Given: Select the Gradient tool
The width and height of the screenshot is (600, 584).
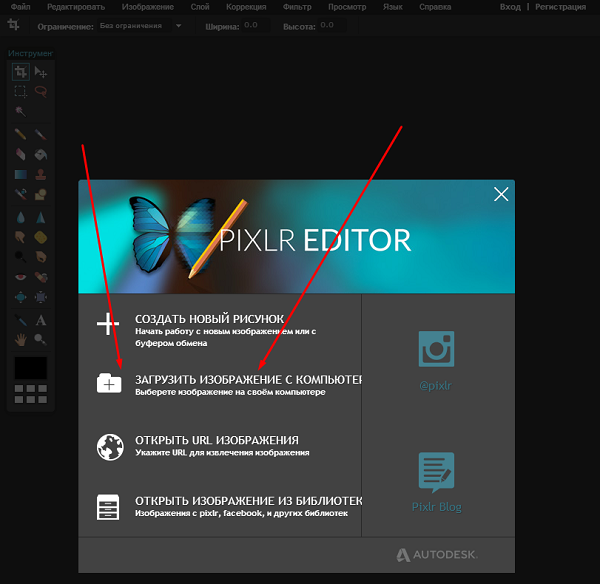Looking at the screenshot, I should point(21,175).
